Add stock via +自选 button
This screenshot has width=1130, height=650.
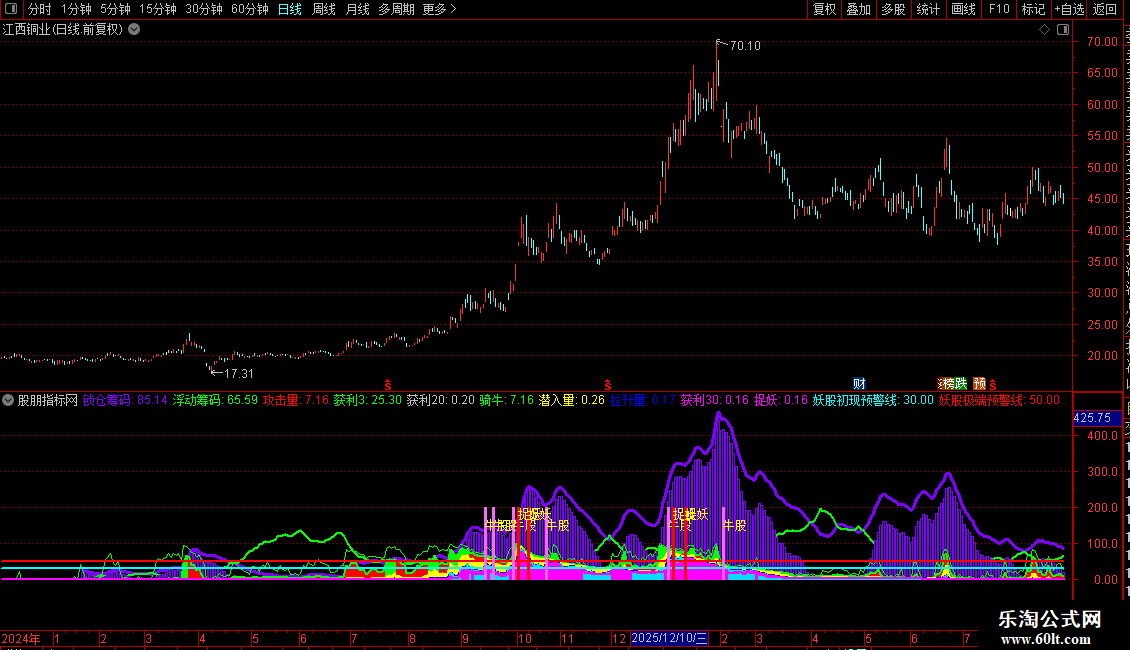(1069, 9)
